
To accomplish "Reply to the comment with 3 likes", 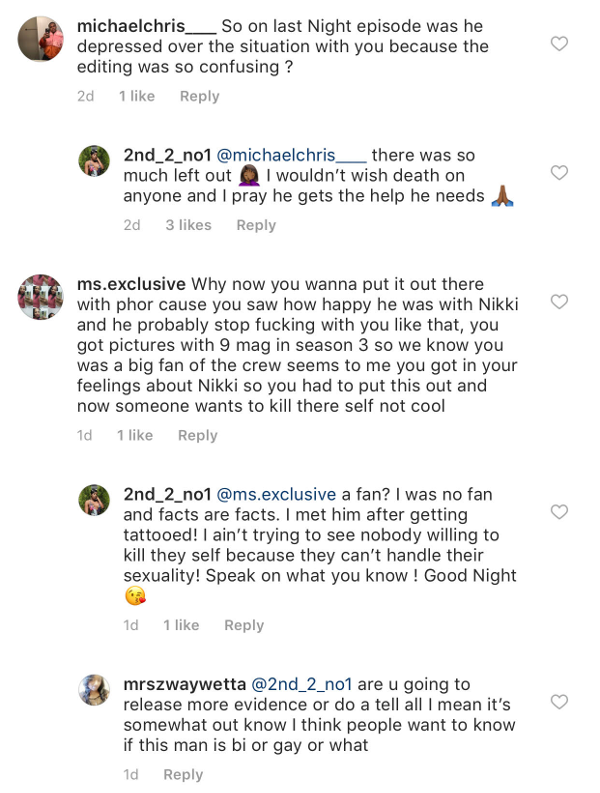I will pos(256,225).
